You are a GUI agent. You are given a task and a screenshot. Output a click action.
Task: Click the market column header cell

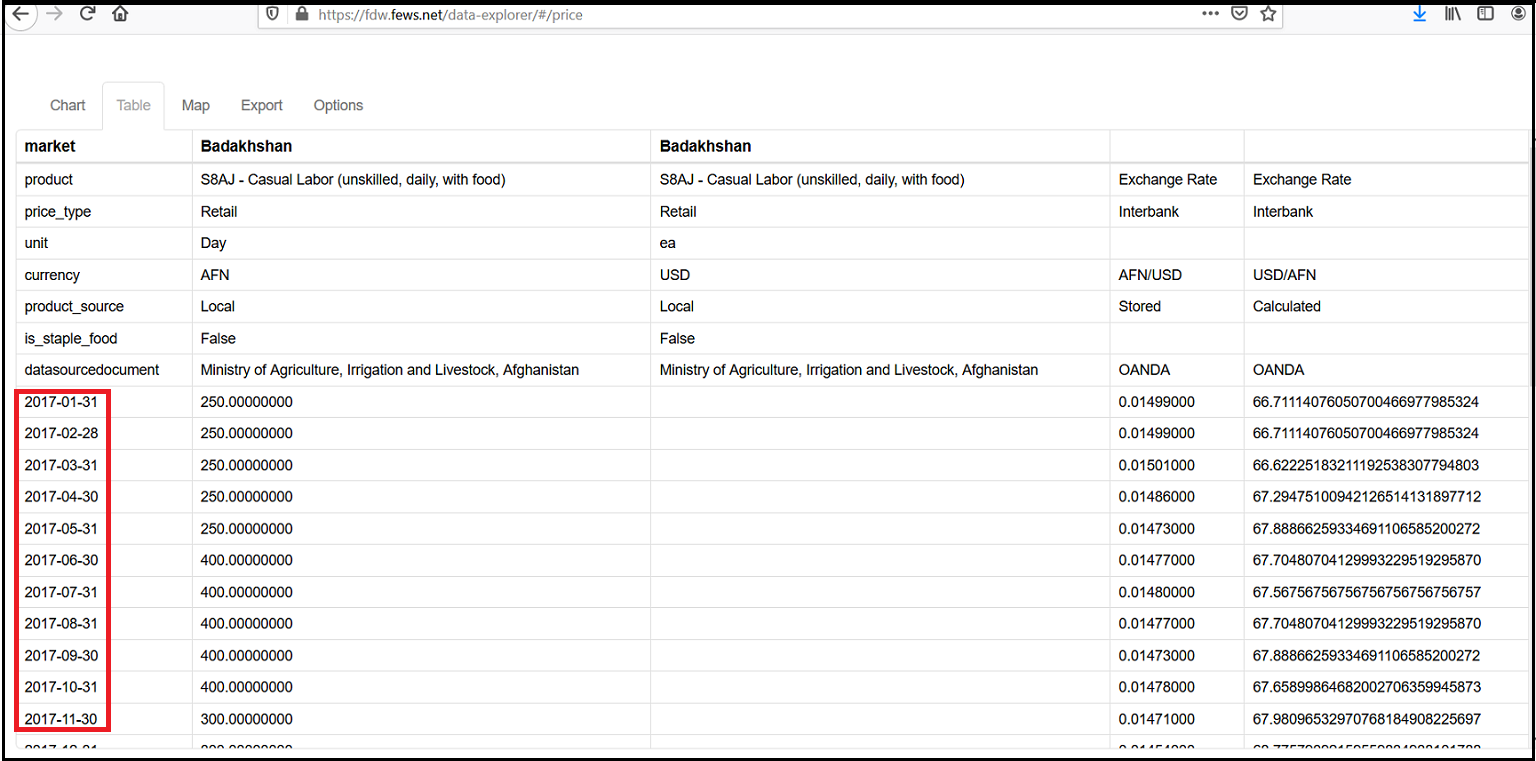pyautogui.click(x=50, y=146)
